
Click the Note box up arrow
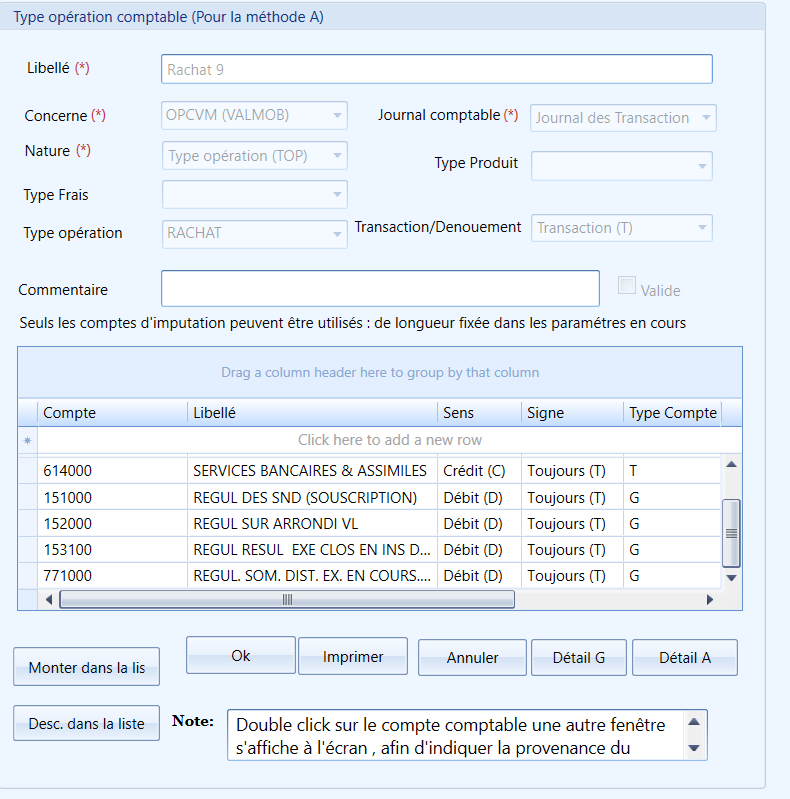click(x=694, y=722)
